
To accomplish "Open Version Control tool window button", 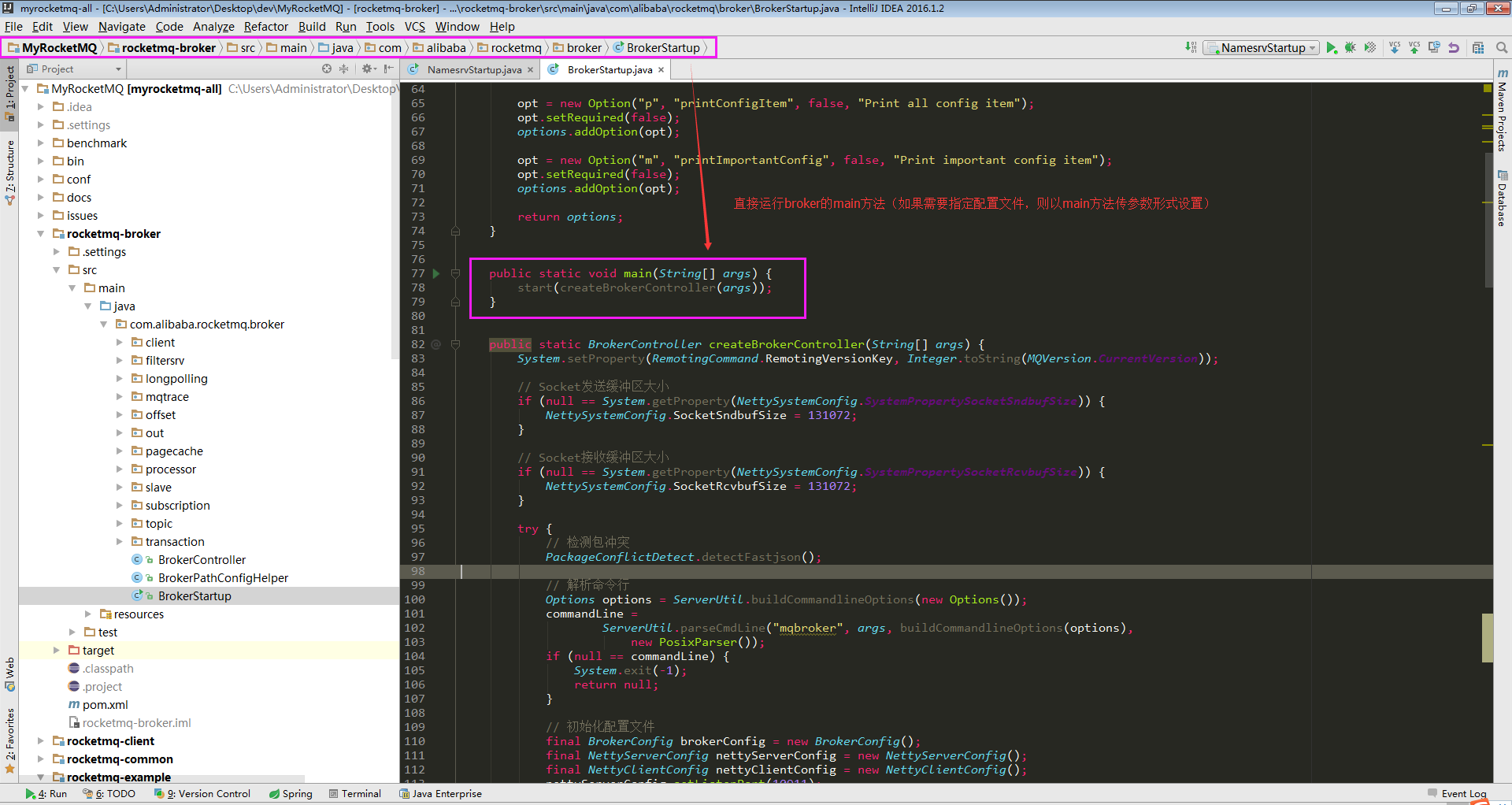I will point(206,793).
